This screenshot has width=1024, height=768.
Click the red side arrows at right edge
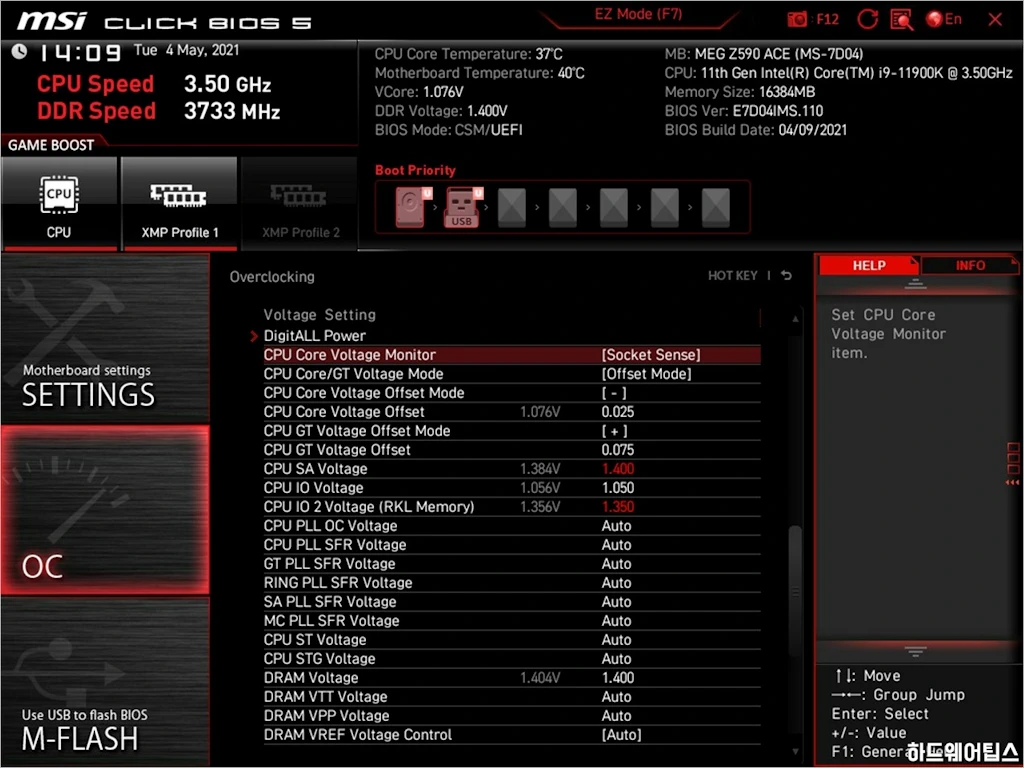coord(1012,483)
